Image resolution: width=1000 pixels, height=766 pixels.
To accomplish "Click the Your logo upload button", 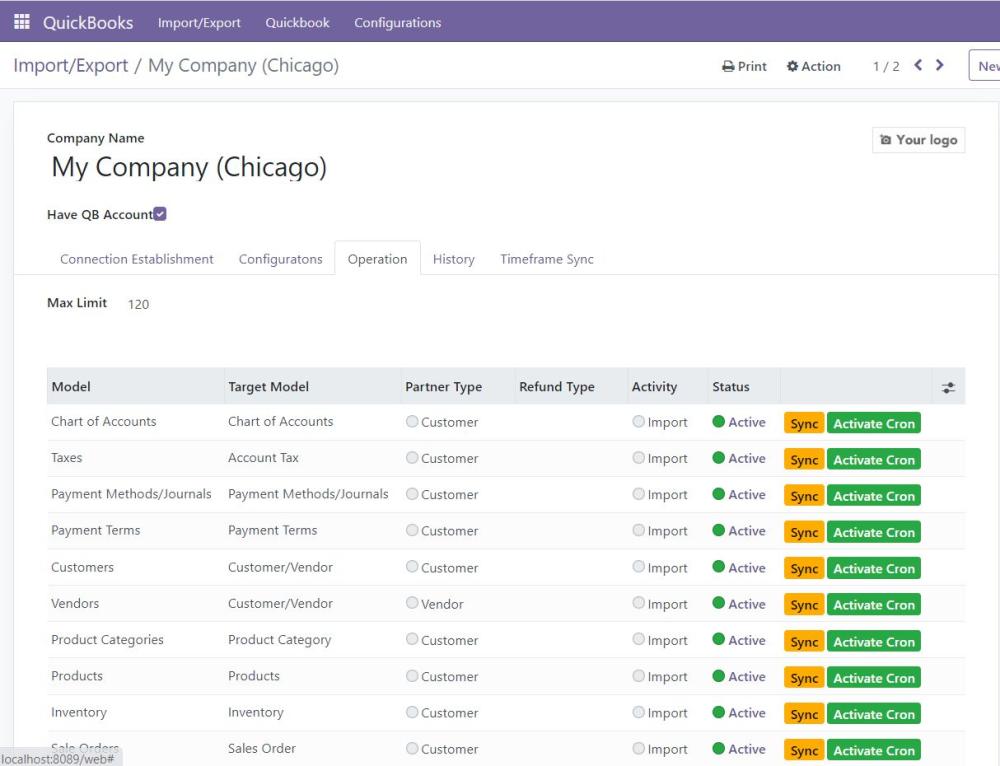I will point(918,140).
